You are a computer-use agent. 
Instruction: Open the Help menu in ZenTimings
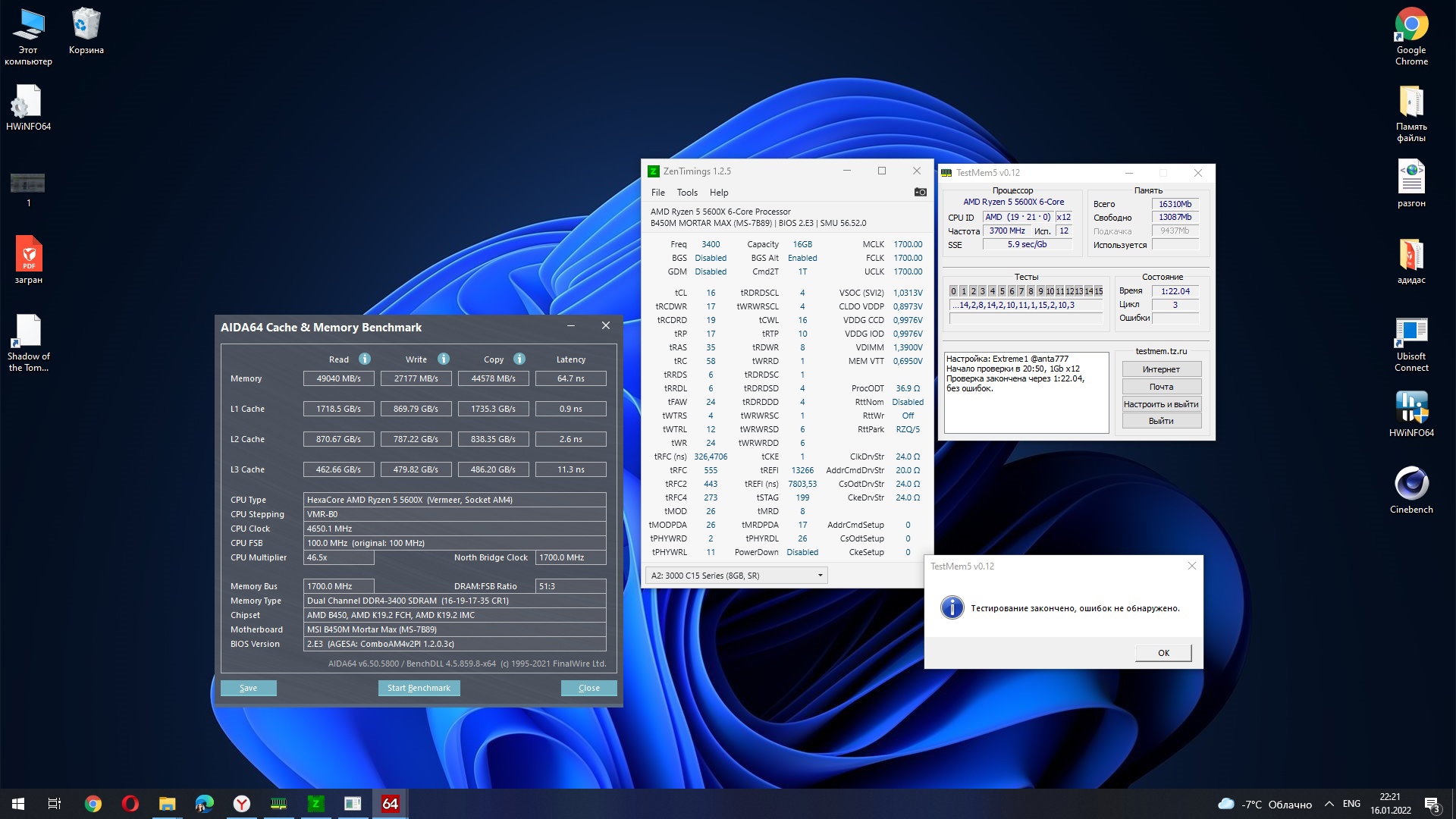718,193
